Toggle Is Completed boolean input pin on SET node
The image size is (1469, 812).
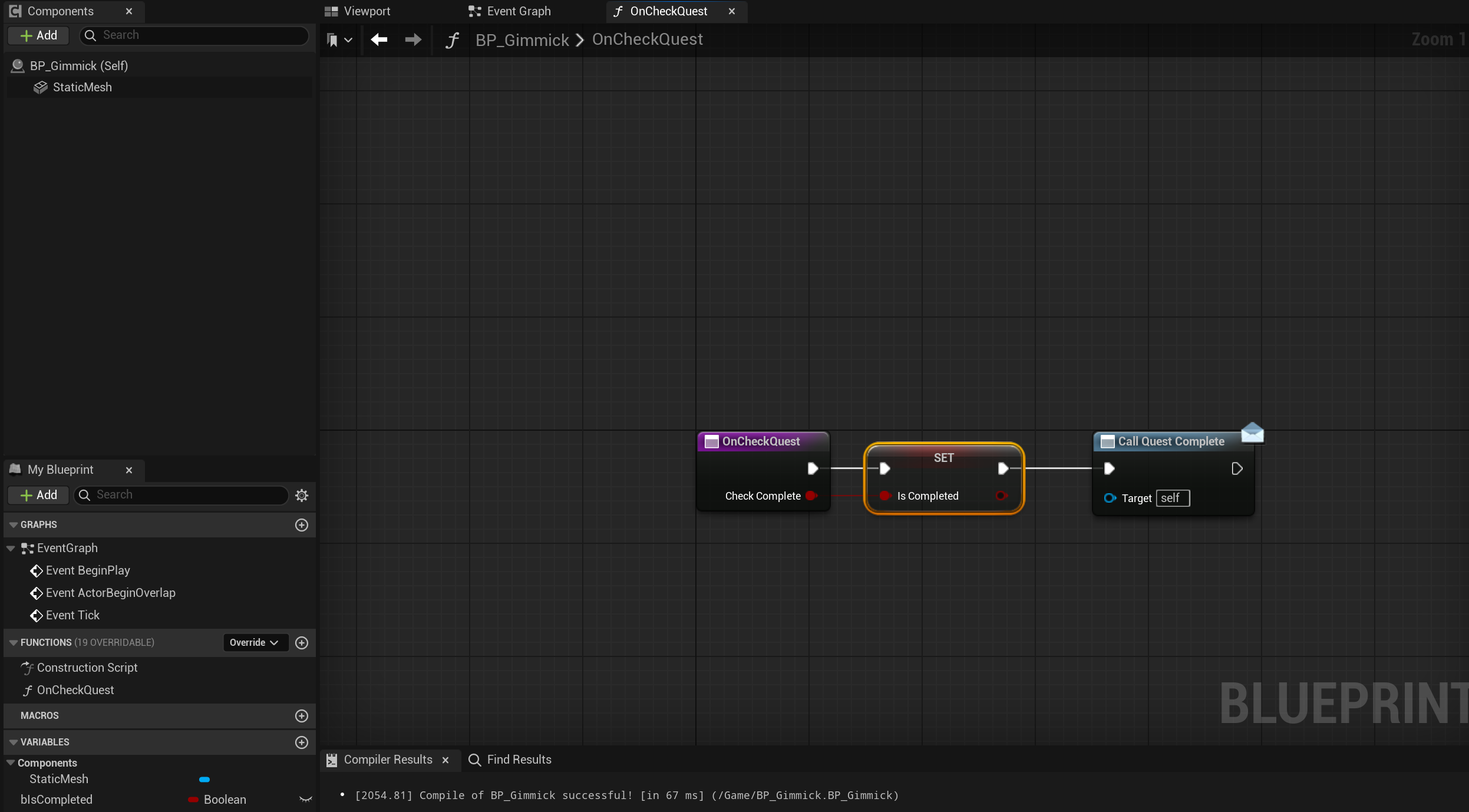coord(884,496)
